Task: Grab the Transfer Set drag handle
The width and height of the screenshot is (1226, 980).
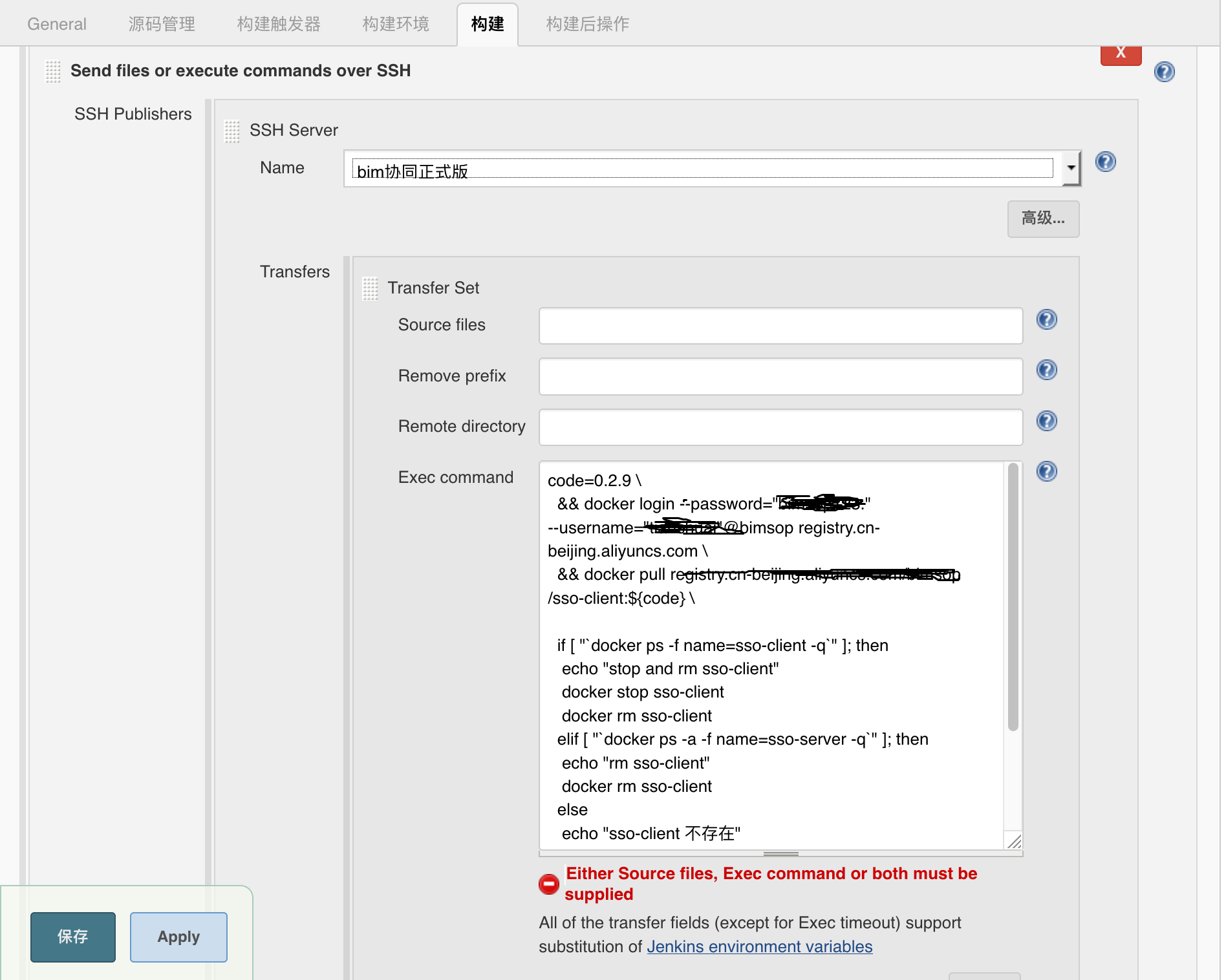Action: coord(371,288)
